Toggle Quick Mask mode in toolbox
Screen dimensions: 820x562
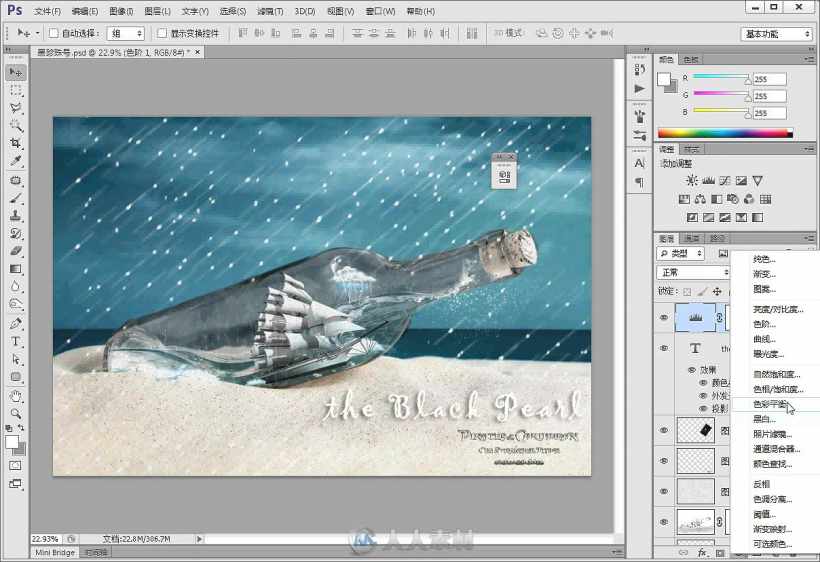(x=16, y=465)
